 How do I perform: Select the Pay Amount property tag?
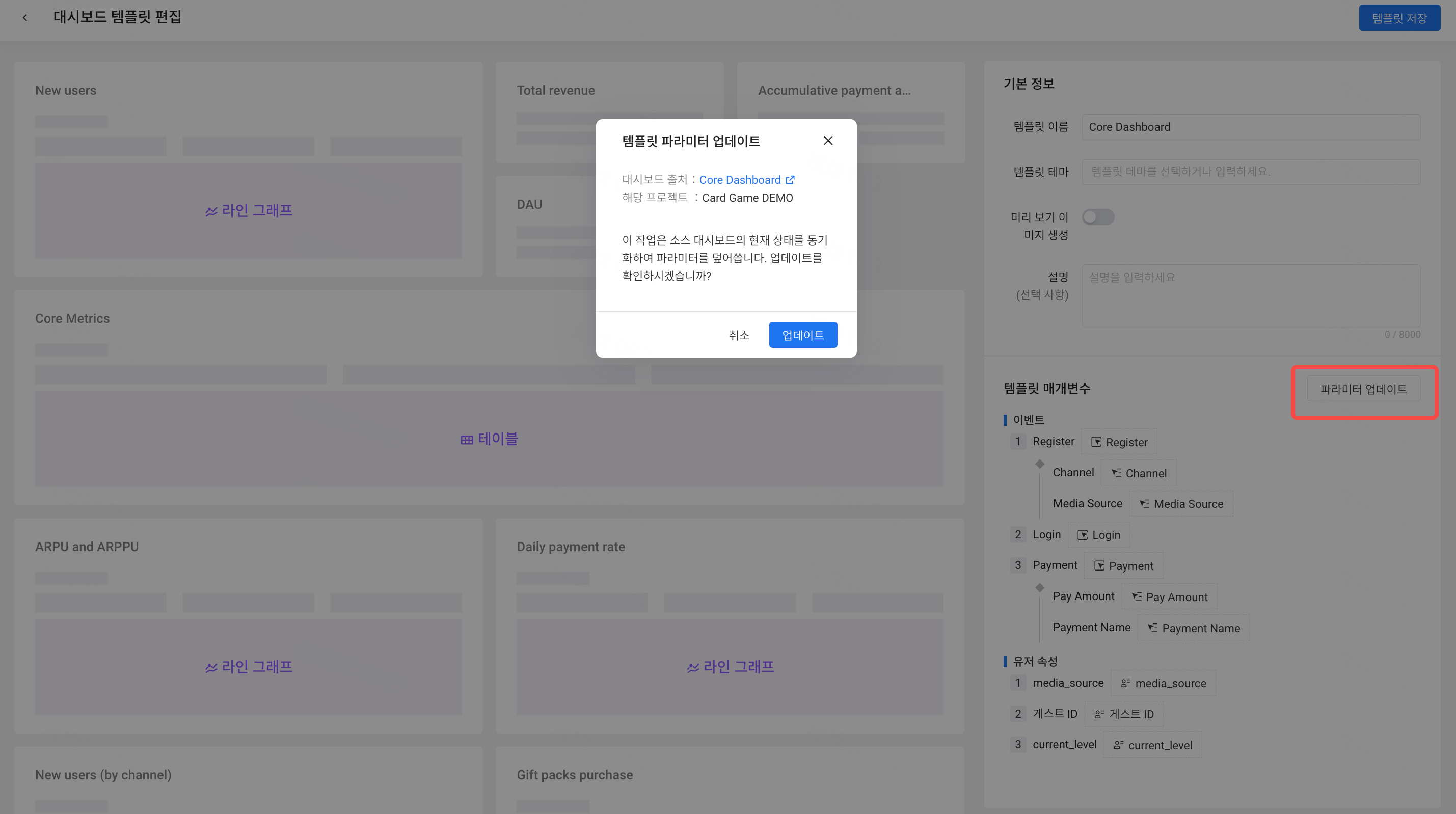click(1169, 596)
